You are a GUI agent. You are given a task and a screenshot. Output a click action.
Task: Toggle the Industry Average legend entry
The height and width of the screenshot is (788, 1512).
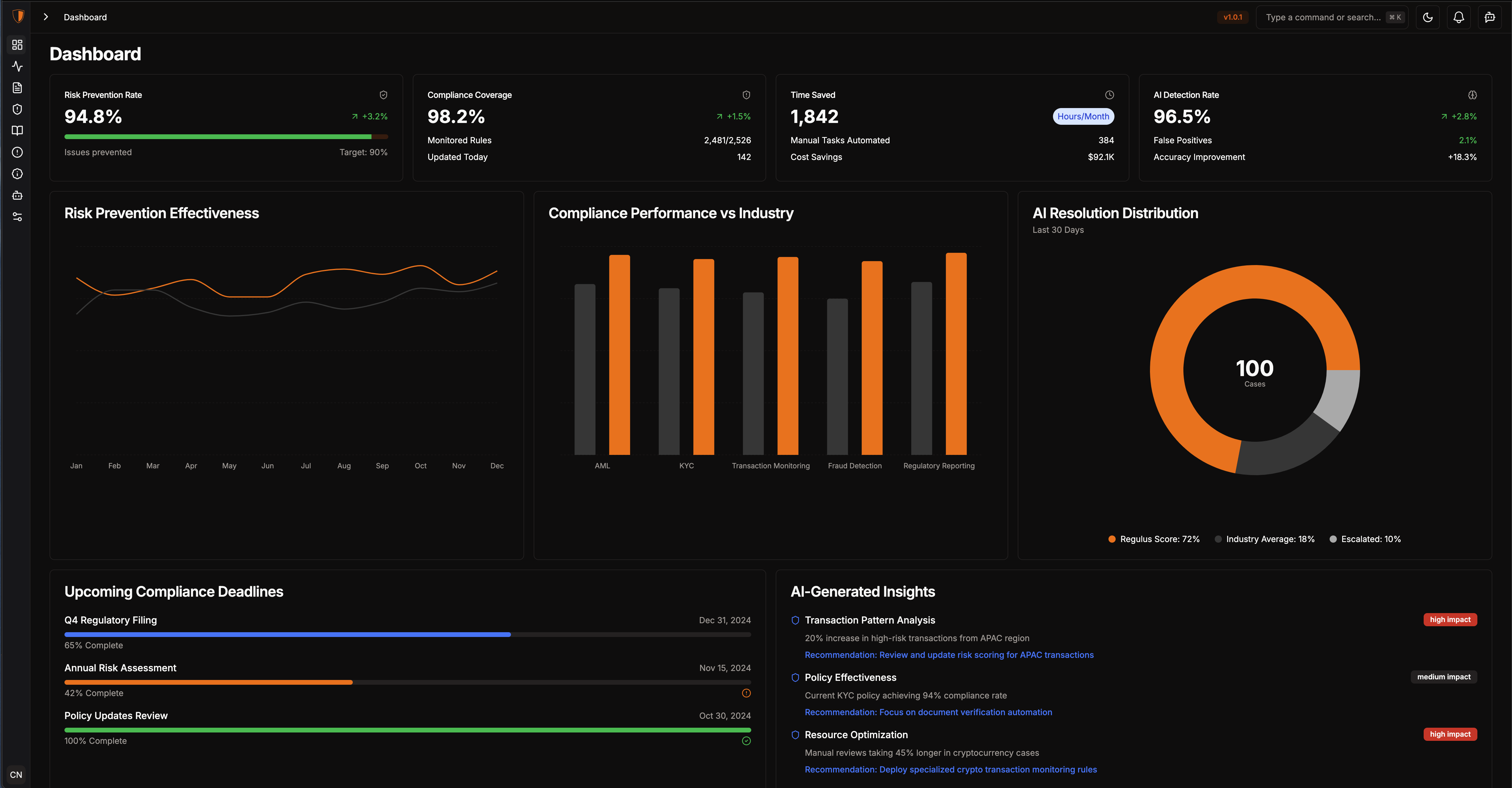point(1264,538)
